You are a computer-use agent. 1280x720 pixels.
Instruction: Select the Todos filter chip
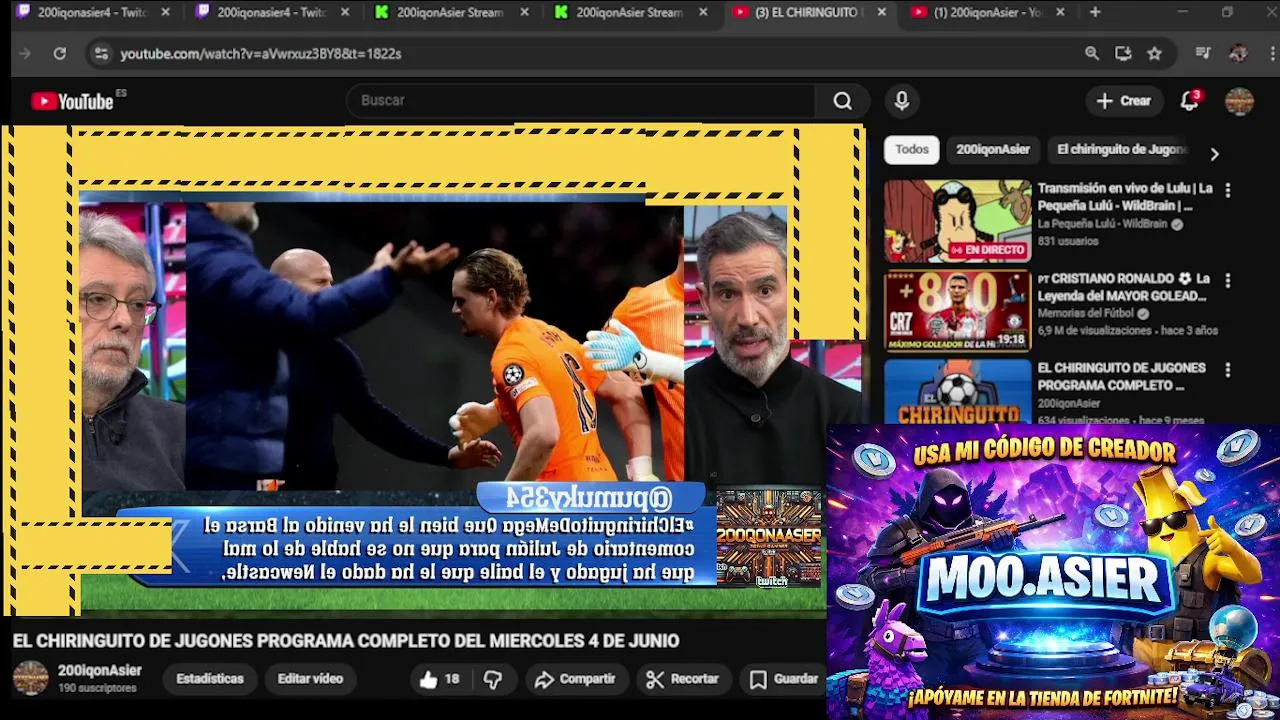911,150
